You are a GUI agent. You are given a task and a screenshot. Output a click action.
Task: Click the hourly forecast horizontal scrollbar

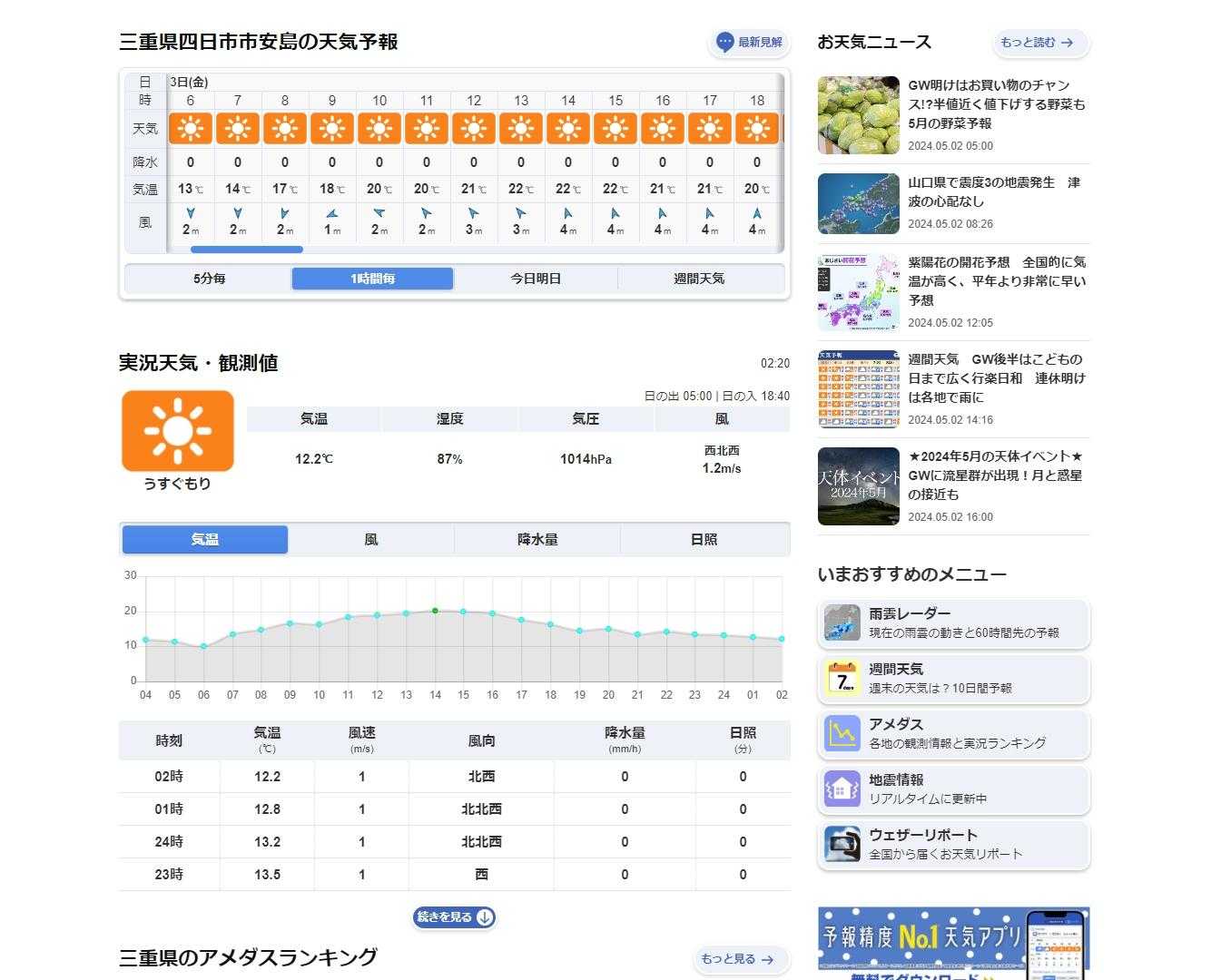[247, 250]
